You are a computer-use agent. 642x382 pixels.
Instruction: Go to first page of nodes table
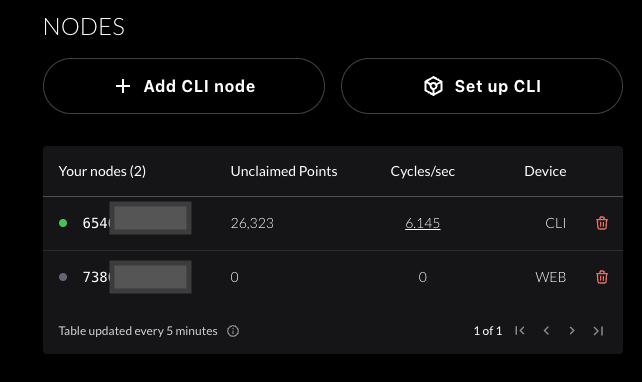(x=520, y=330)
